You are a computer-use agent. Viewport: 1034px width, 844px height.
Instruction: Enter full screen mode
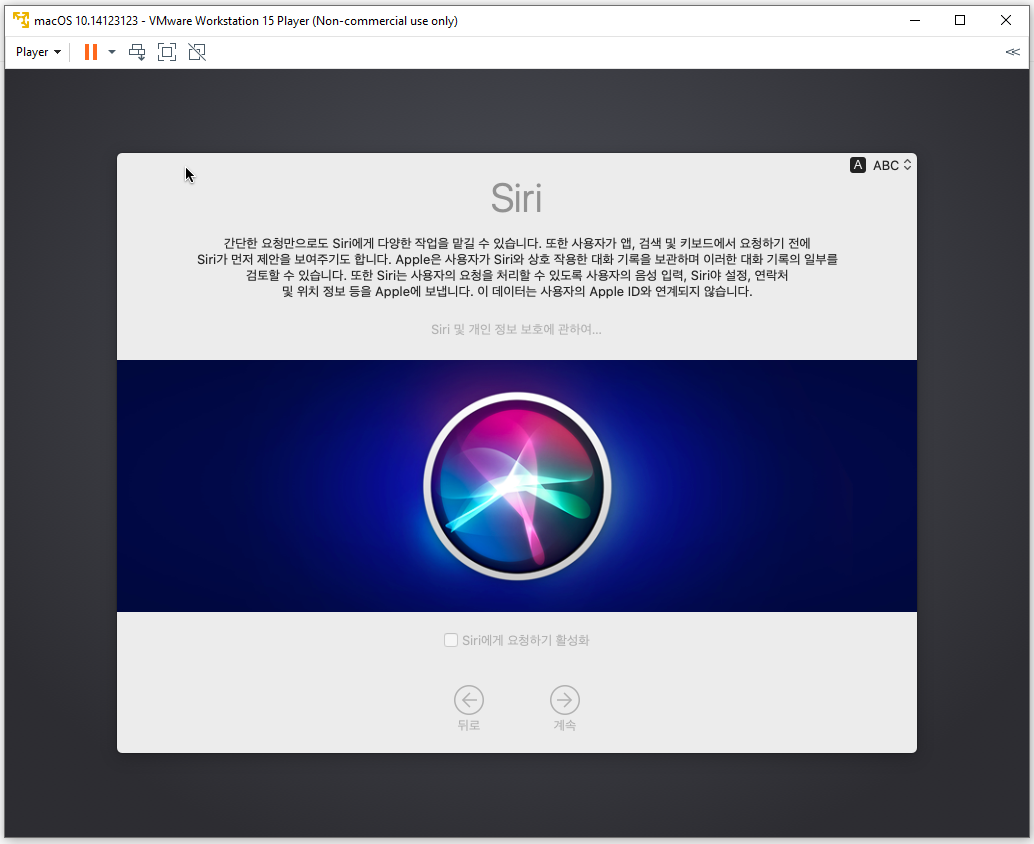pyautogui.click(x=167, y=52)
